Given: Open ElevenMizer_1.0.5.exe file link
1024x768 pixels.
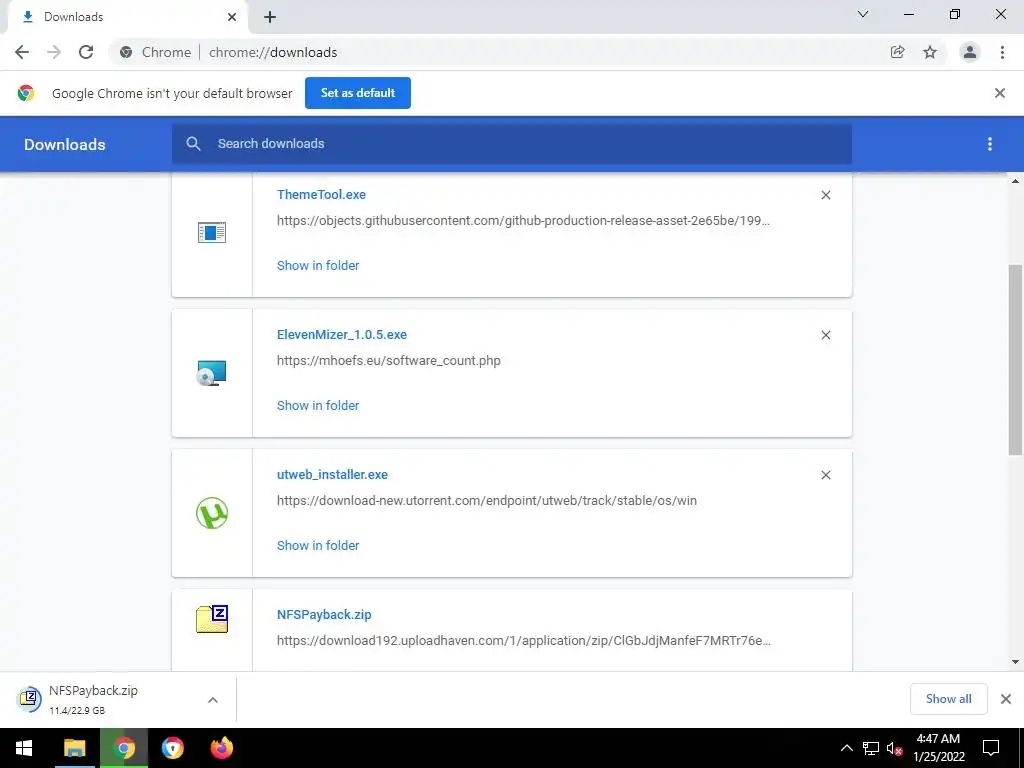Looking at the screenshot, I should 342,334.
